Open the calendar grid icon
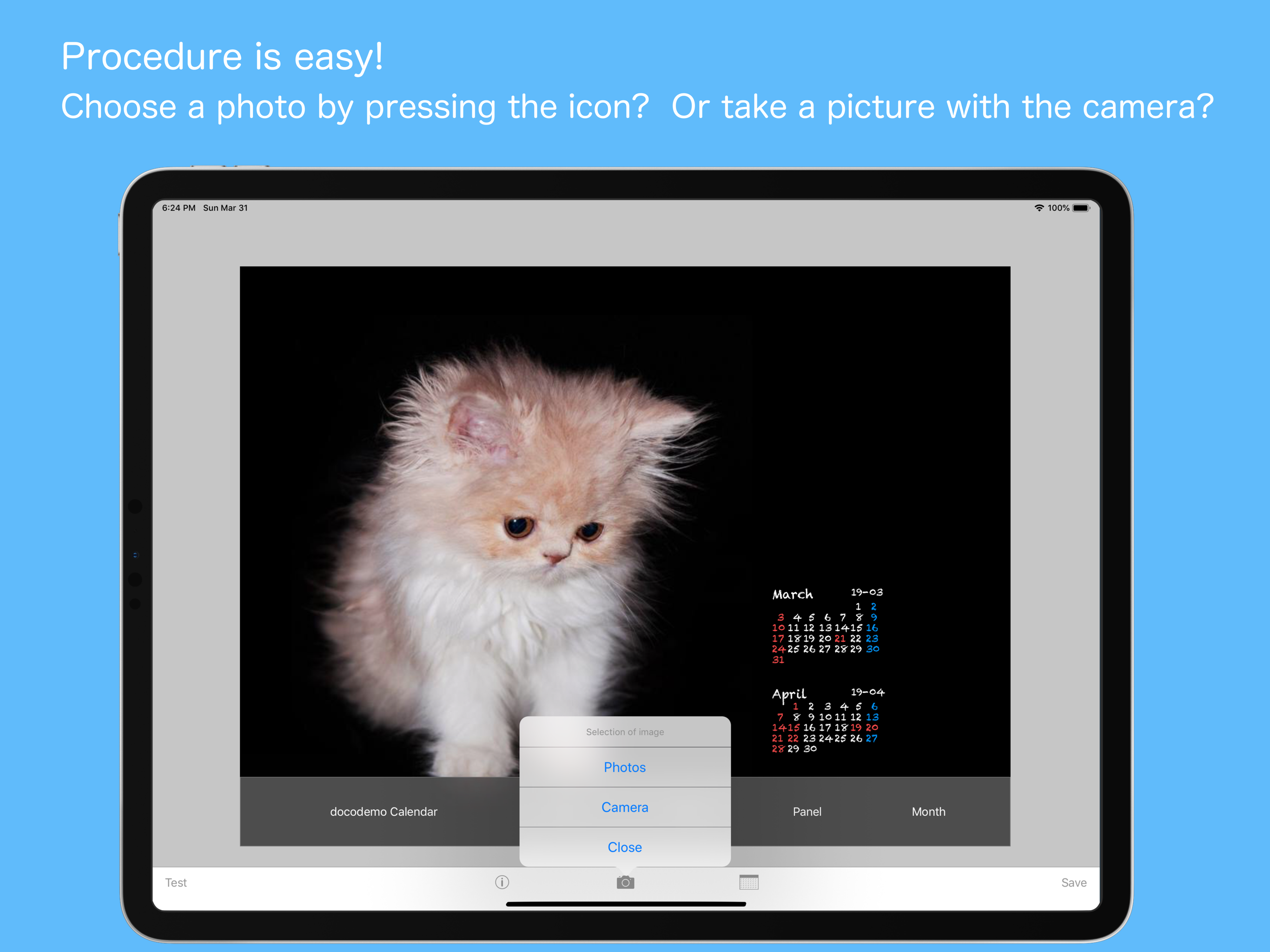This screenshot has height=952, width=1270. point(749,882)
